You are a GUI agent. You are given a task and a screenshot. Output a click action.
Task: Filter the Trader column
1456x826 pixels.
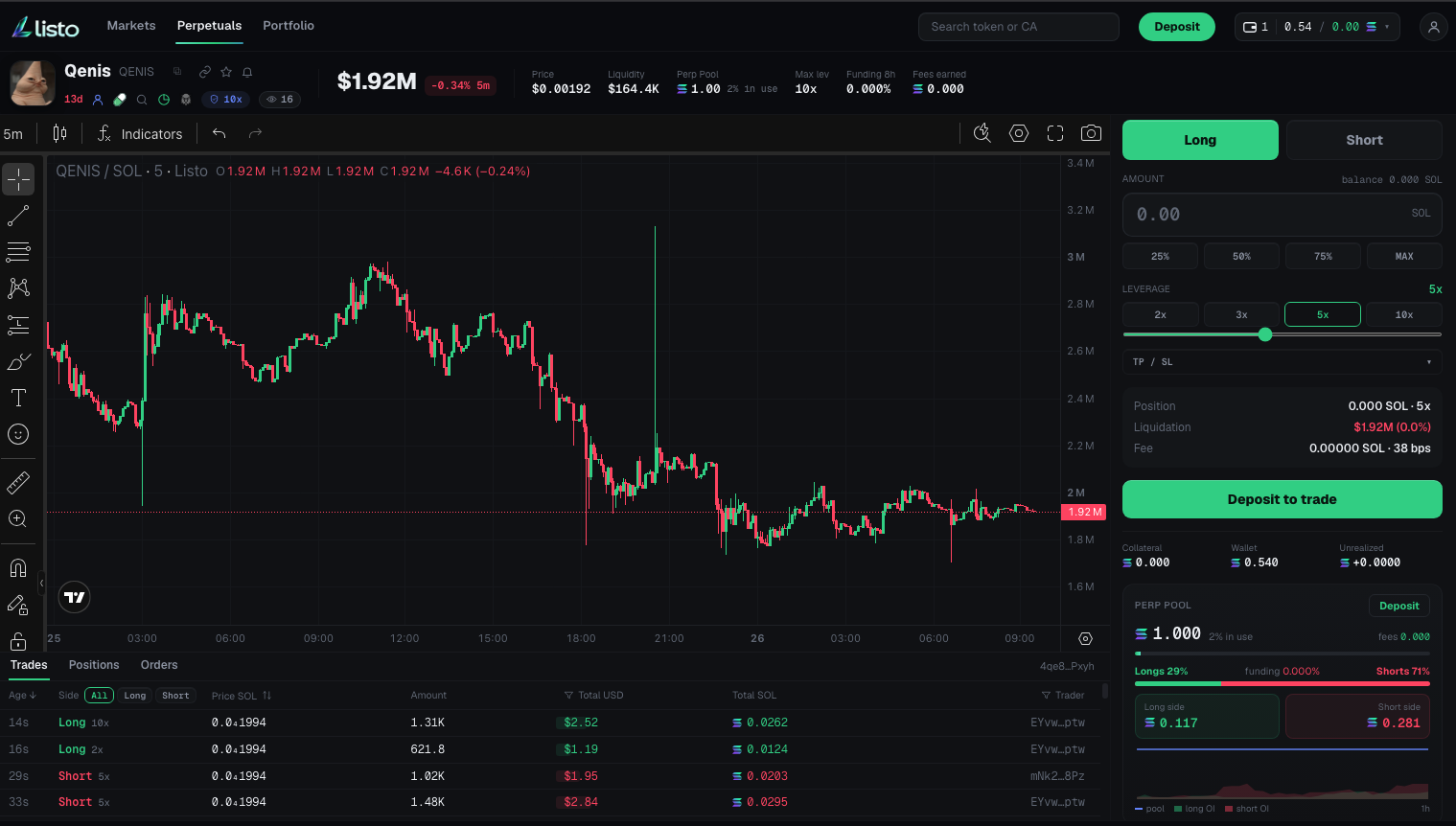coord(1063,696)
